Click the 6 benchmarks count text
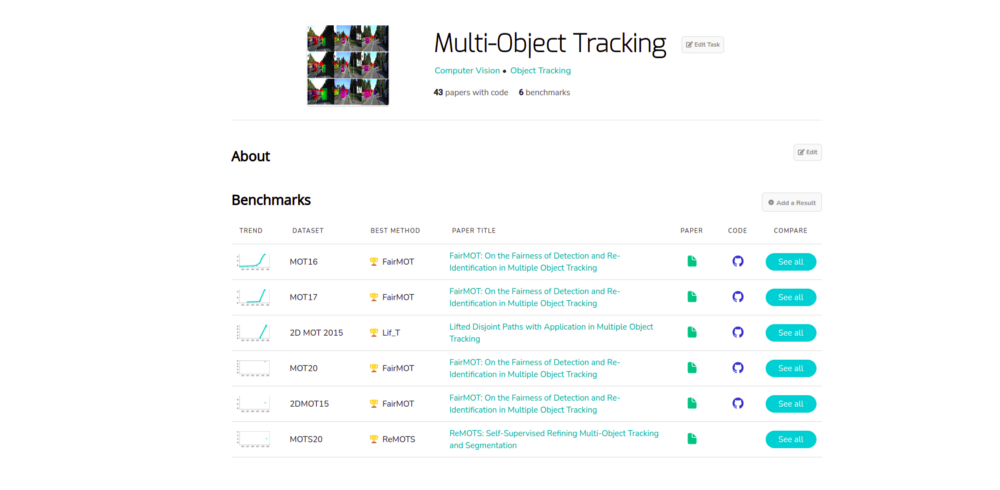The width and height of the screenshot is (1000, 490). pyautogui.click(x=544, y=93)
